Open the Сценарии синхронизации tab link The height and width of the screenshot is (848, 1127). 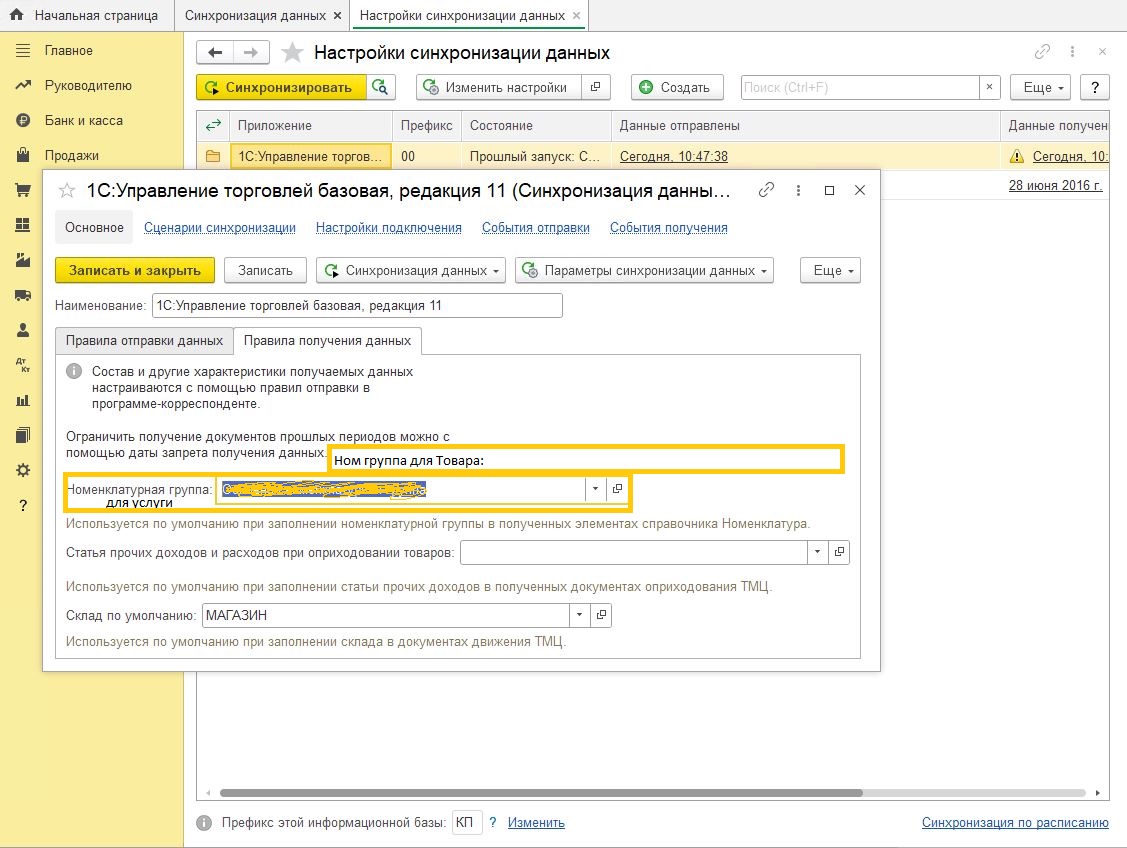220,227
